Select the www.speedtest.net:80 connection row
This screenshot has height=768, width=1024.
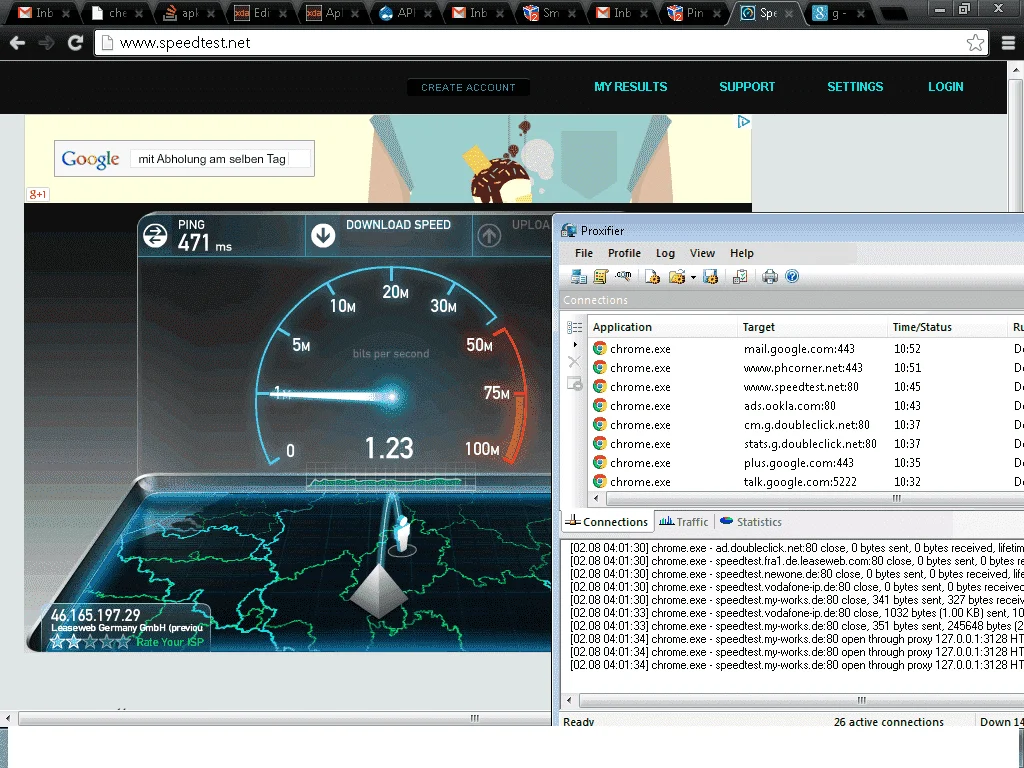click(805, 387)
